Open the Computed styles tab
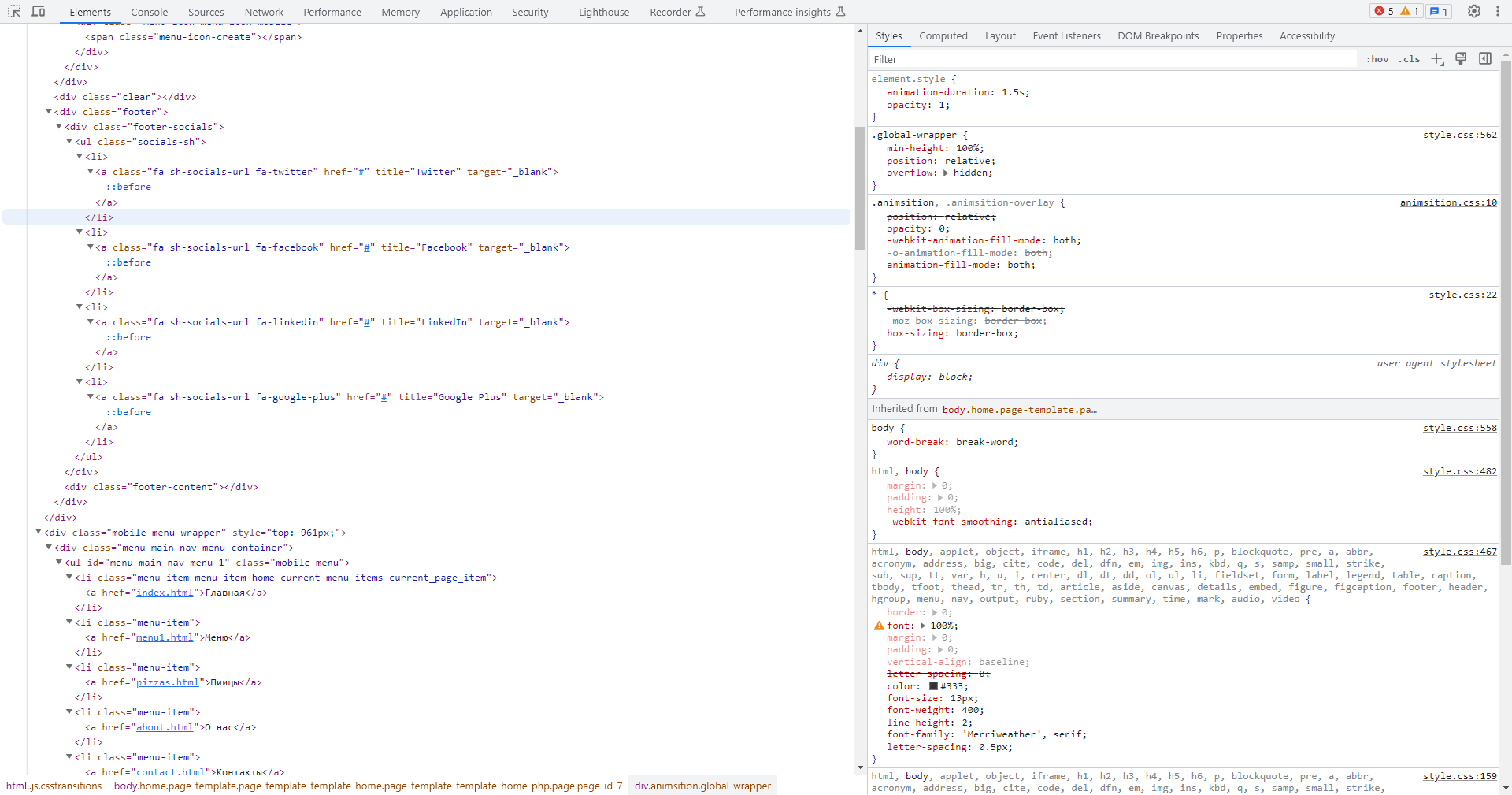This screenshot has height=795, width=1512. click(x=943, y=36)
